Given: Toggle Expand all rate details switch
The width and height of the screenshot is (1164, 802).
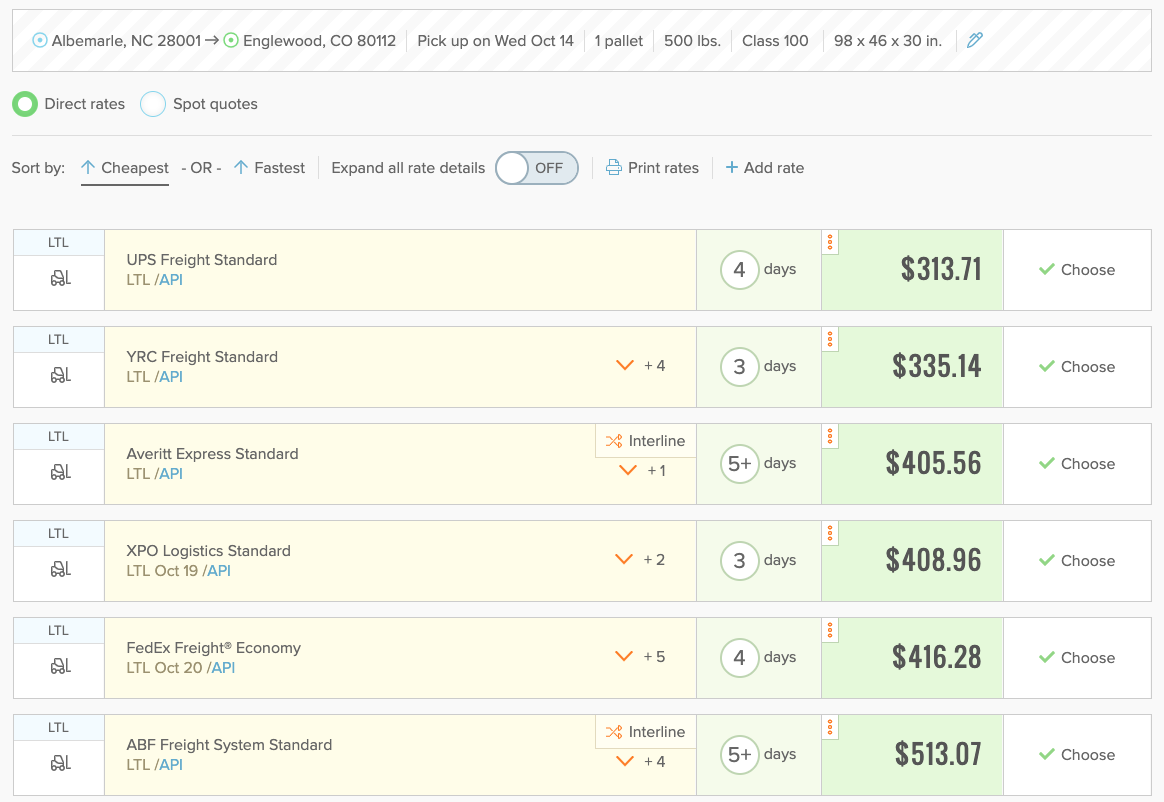Looking at the screenshot, I should 537,168.
